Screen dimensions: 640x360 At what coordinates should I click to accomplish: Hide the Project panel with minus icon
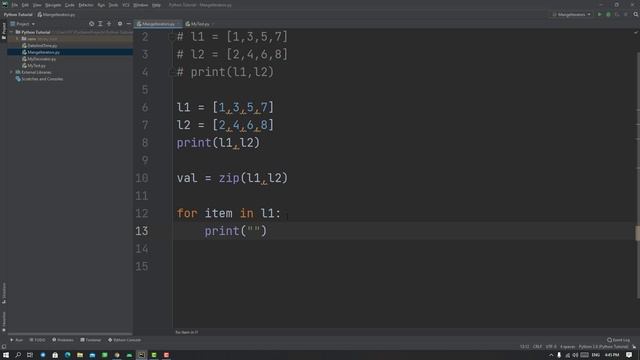tap(128, 24)
